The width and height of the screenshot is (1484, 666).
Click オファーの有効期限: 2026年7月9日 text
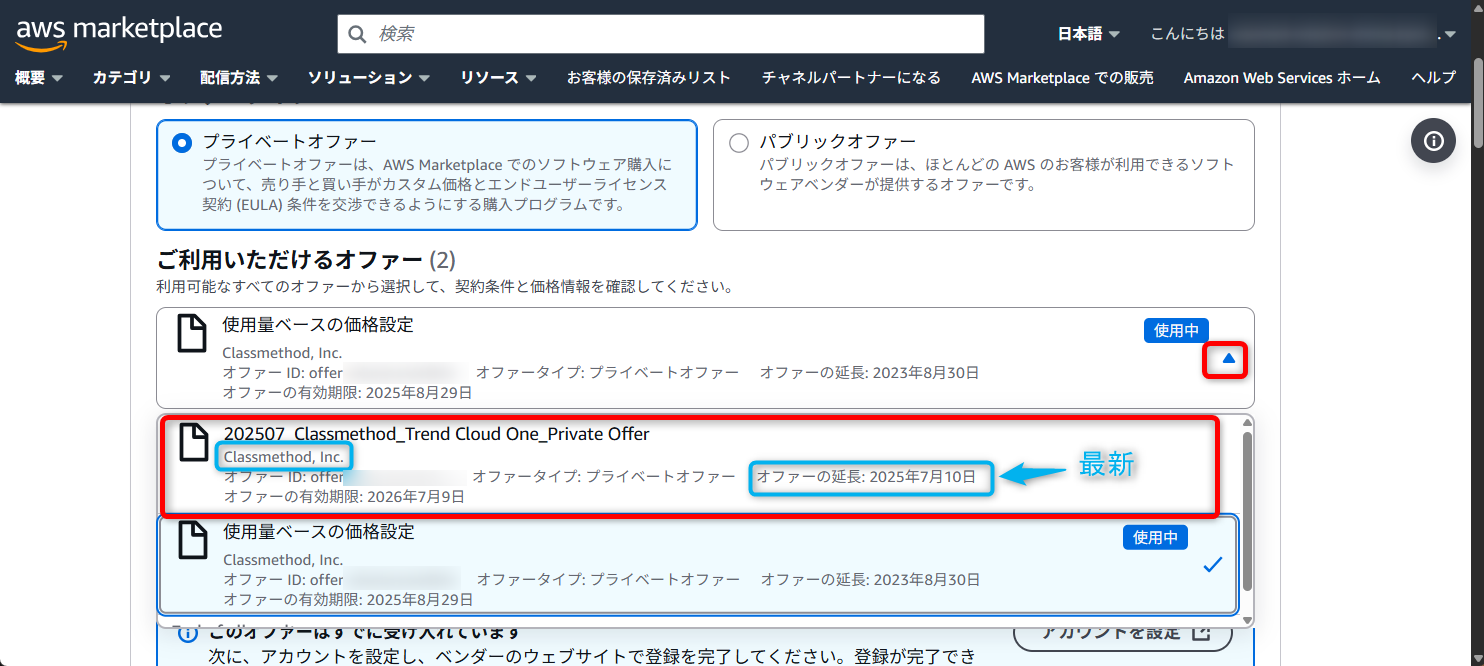tap(344, 496)
